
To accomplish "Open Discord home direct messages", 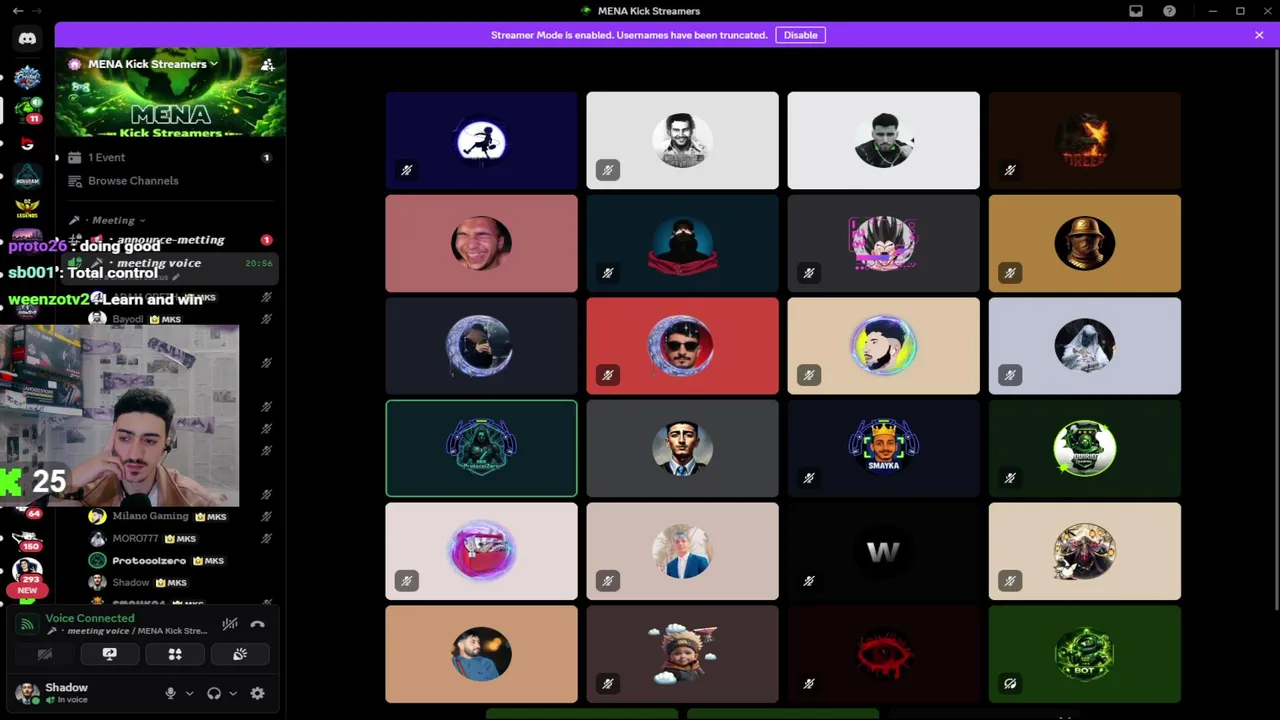I will click(27, 39).
